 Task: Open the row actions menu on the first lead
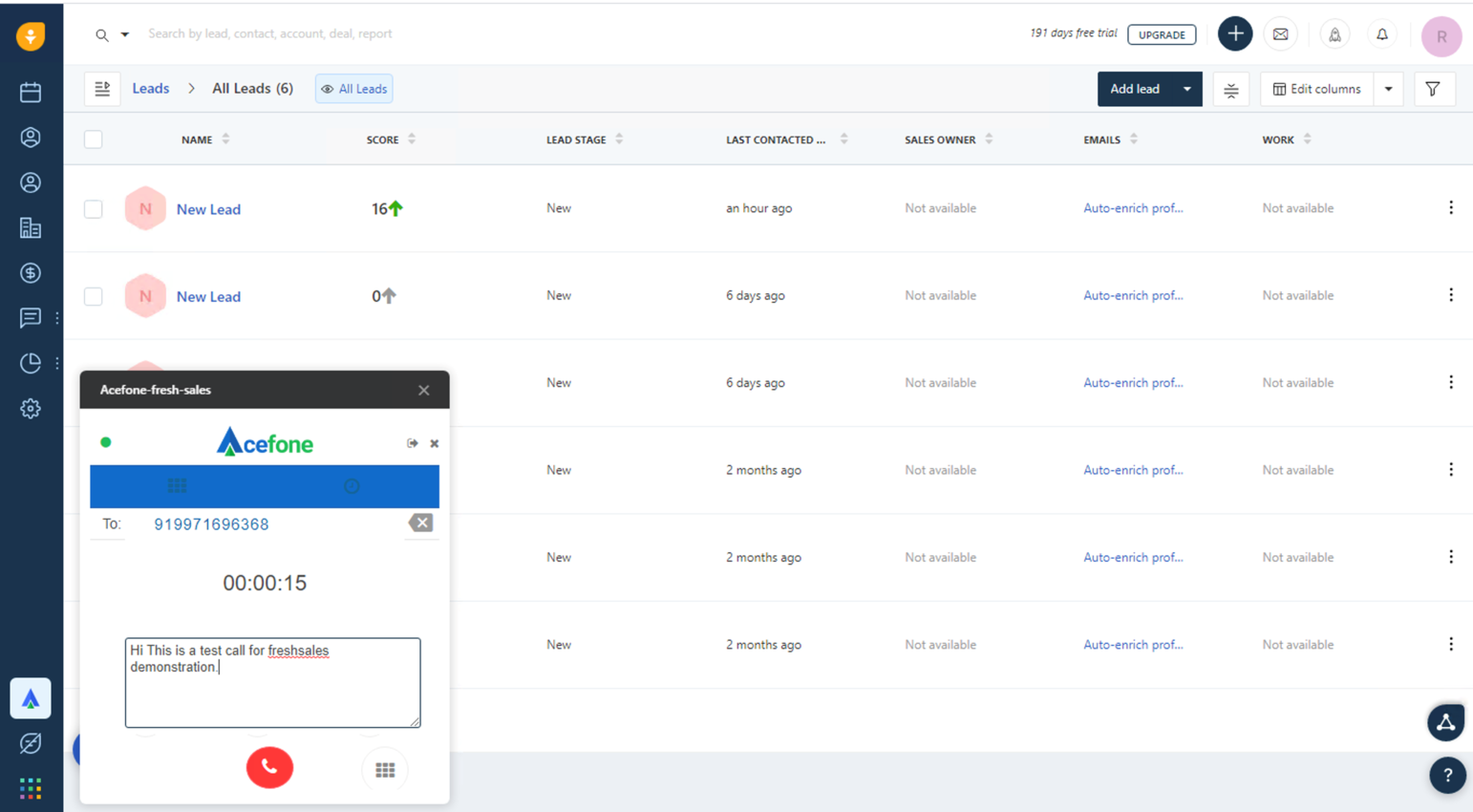[x=1451, y=206]
